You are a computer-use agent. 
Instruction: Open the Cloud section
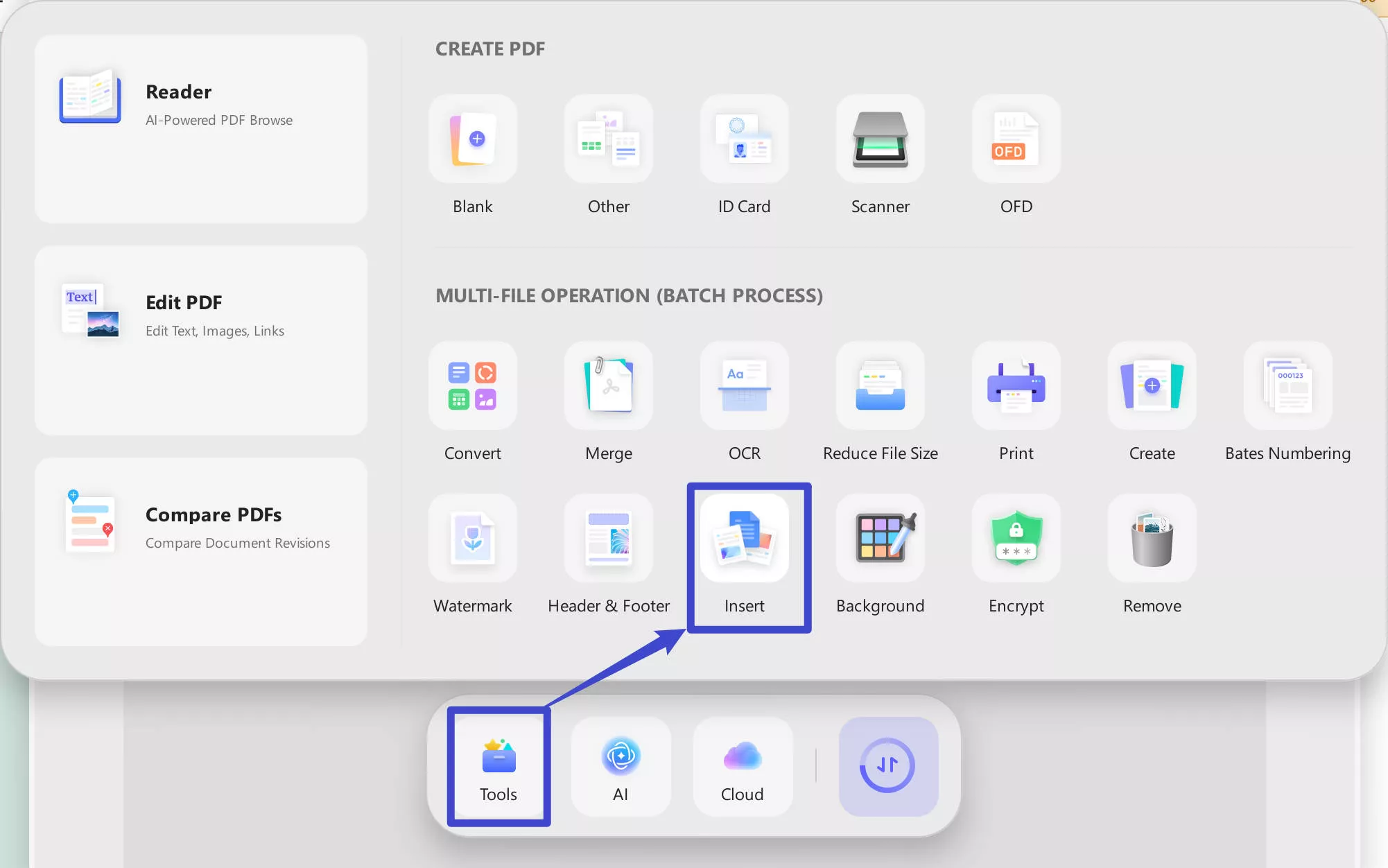tap(742, 766)
